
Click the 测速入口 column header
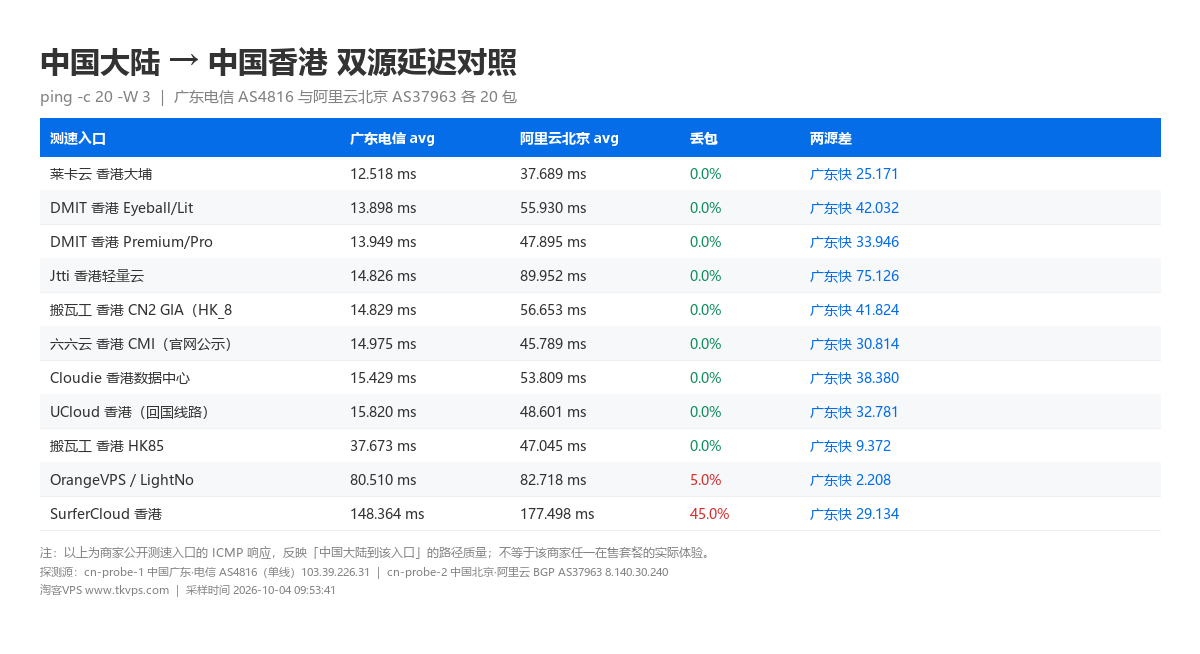[x=78, y=138]
